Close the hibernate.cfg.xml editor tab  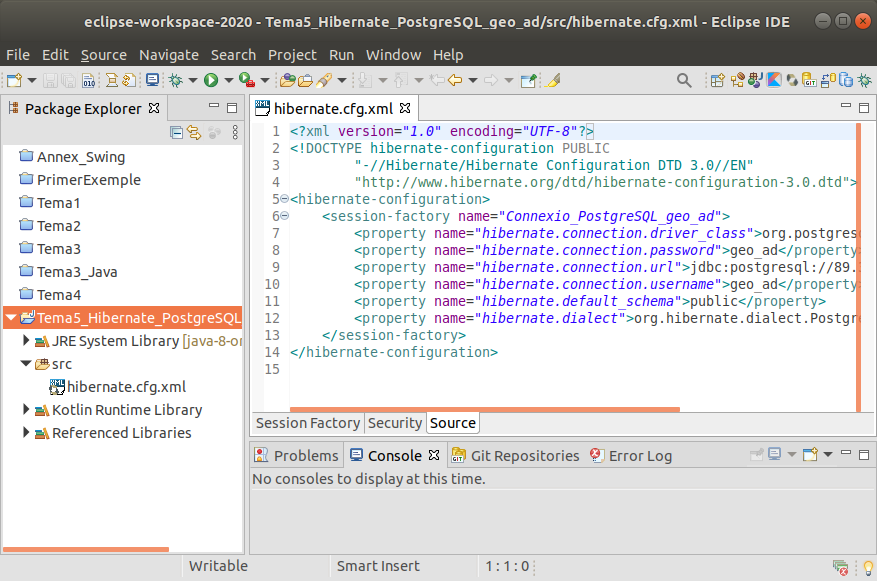405,108
